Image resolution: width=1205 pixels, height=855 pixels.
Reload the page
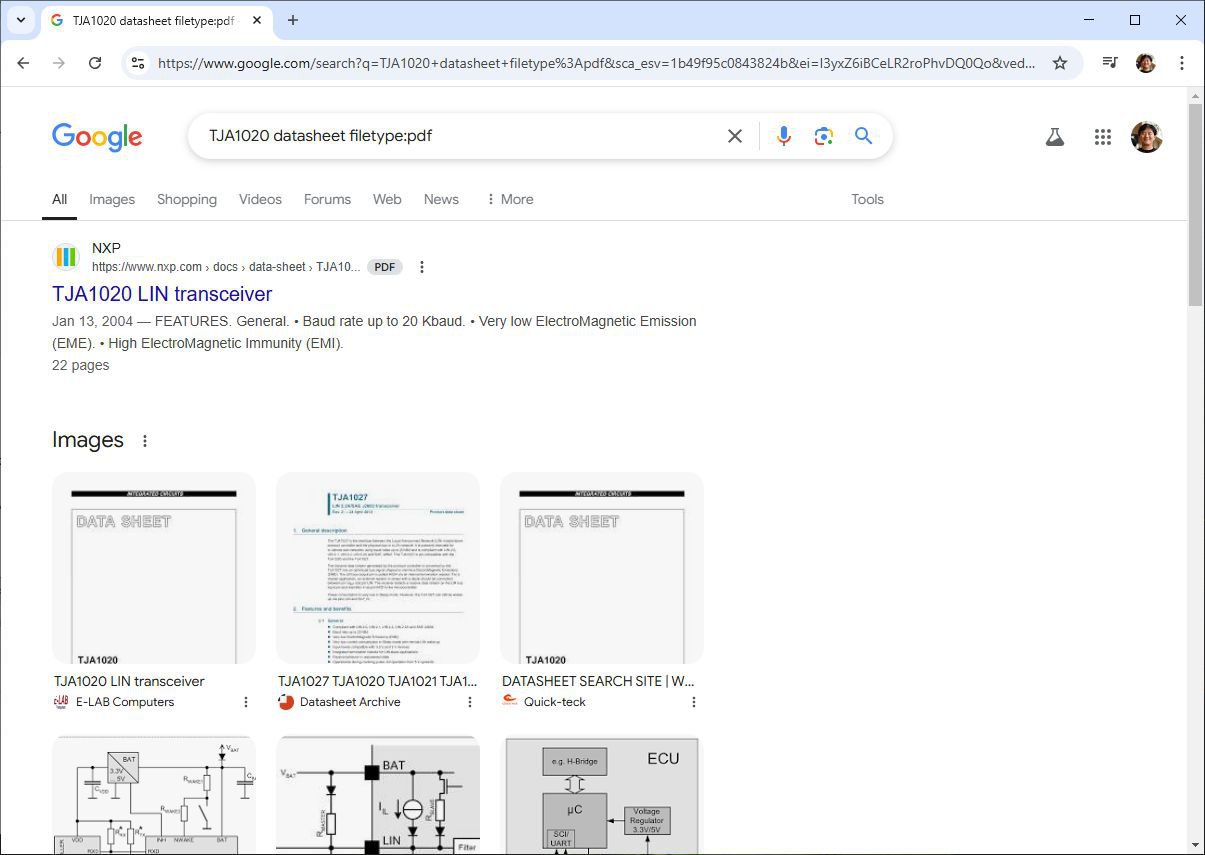(x=95, y=63)
